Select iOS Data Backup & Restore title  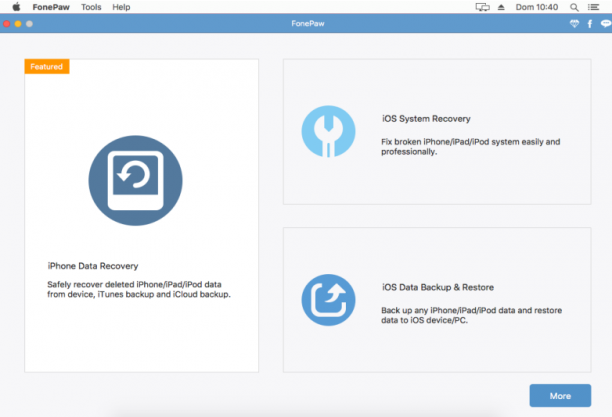point(438,287)
